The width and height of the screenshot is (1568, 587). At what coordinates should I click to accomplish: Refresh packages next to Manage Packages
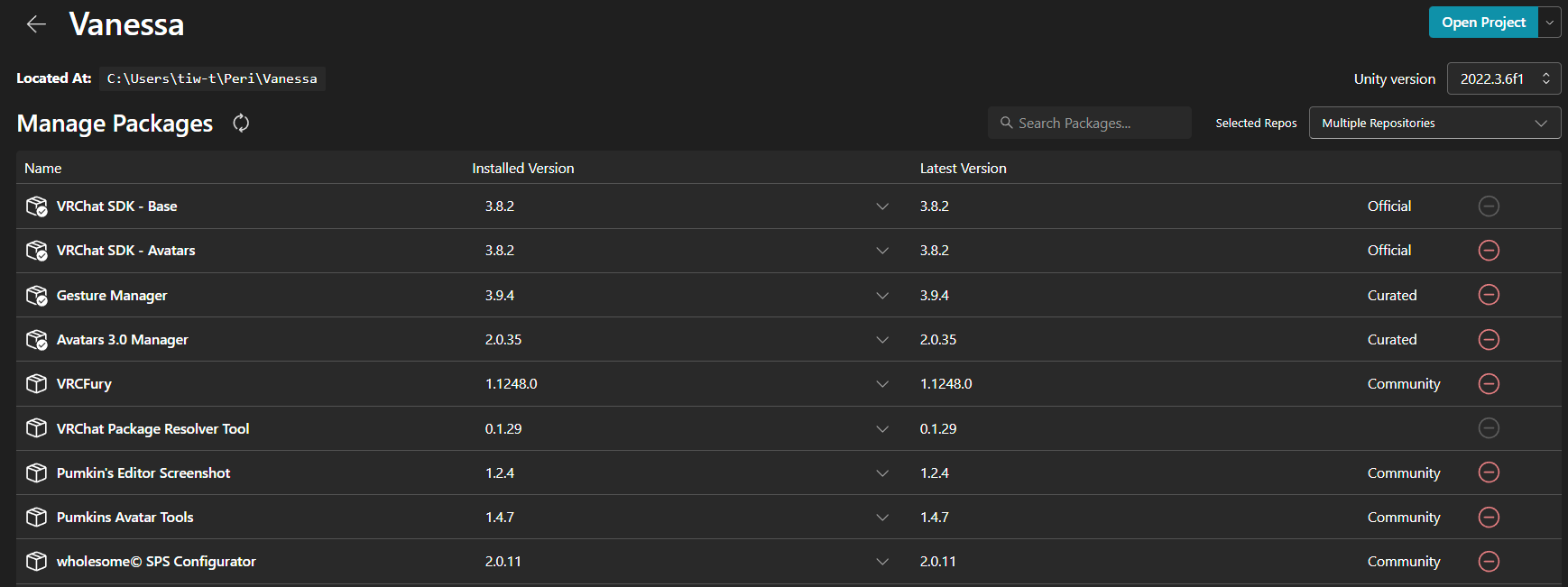(241, 123)
